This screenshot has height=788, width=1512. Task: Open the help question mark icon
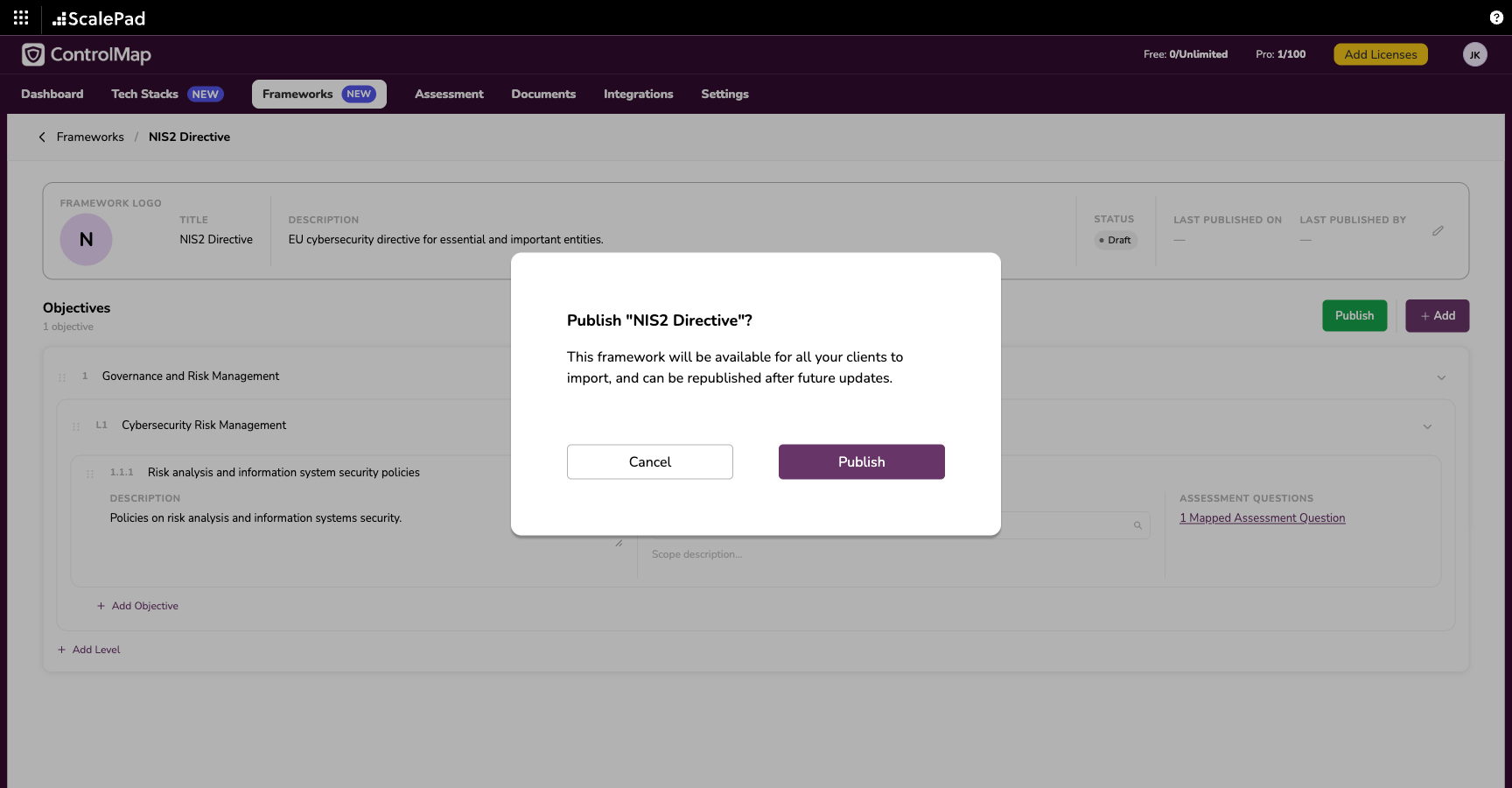pyautogui.click(x=1496, y=18)
